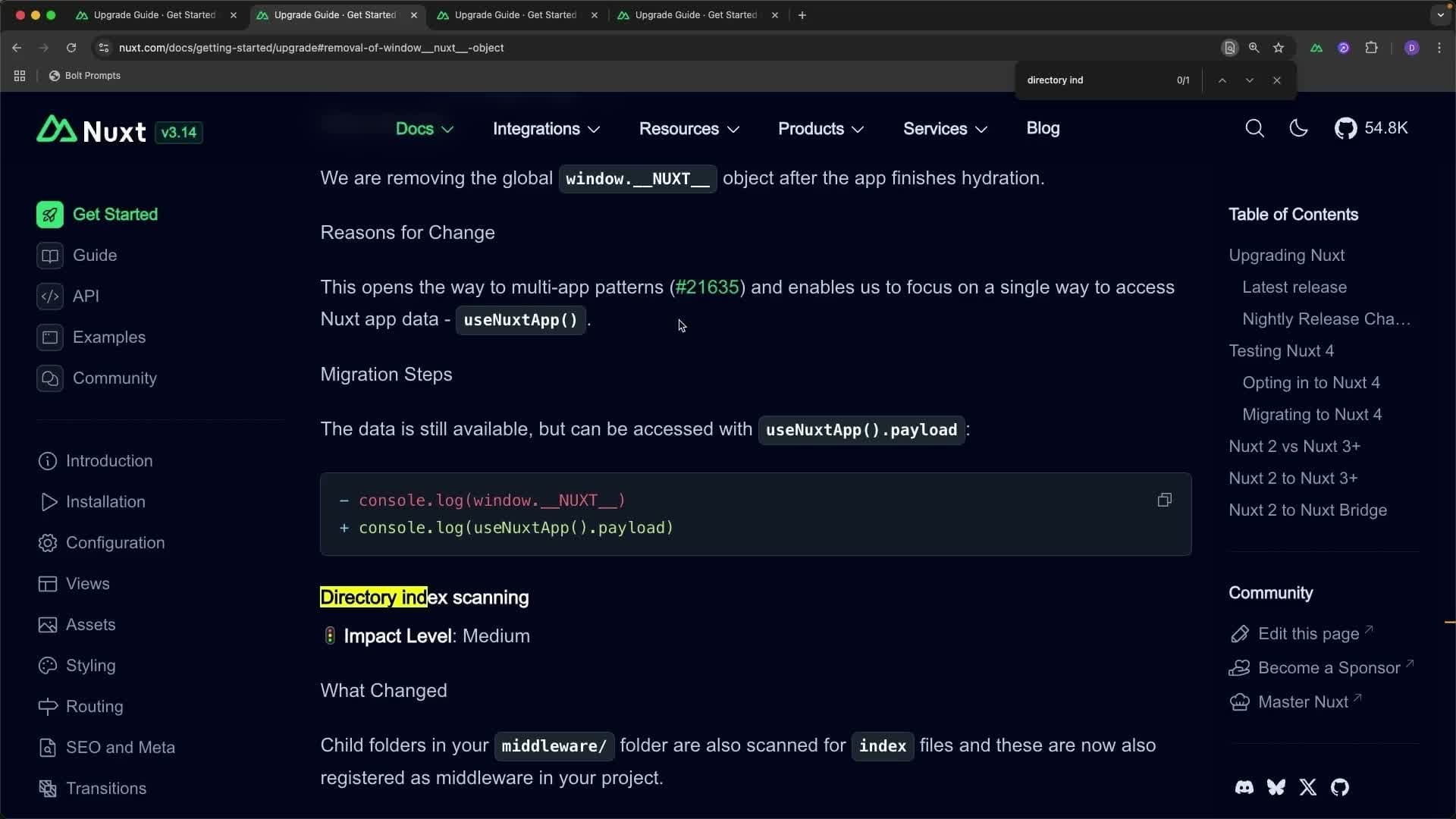The image size is (1456, 819).
Task: Click the Examples window icon
Action: click(x=50, y=337)
